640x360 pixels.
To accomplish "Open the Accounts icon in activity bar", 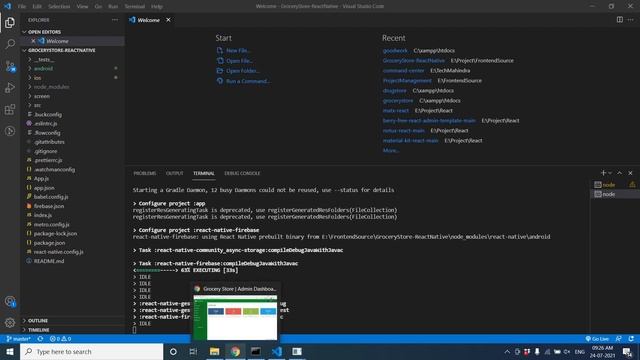I will pyautogui.click(x=10, y=302).
